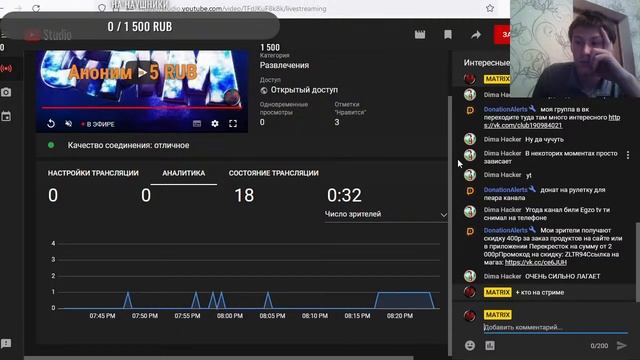Screen dimensions: 640x360
Task: Open the feedback icon in sidebar bottom
Action: coord(6,343)
